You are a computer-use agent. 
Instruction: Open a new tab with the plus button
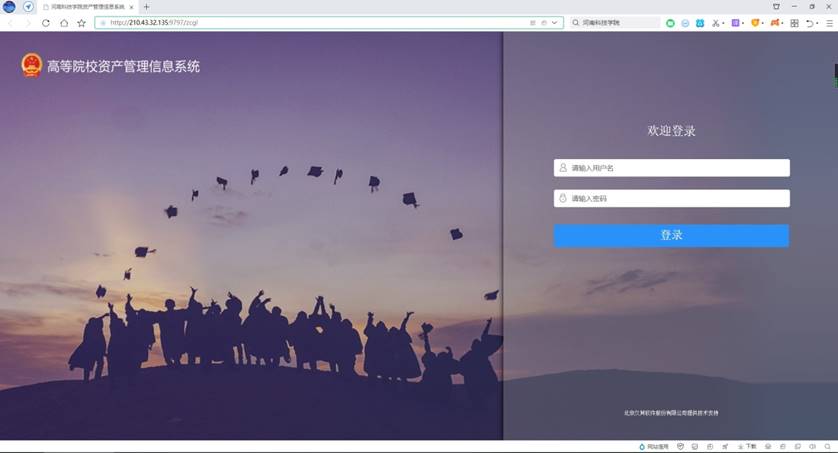(x=146, y=7)
